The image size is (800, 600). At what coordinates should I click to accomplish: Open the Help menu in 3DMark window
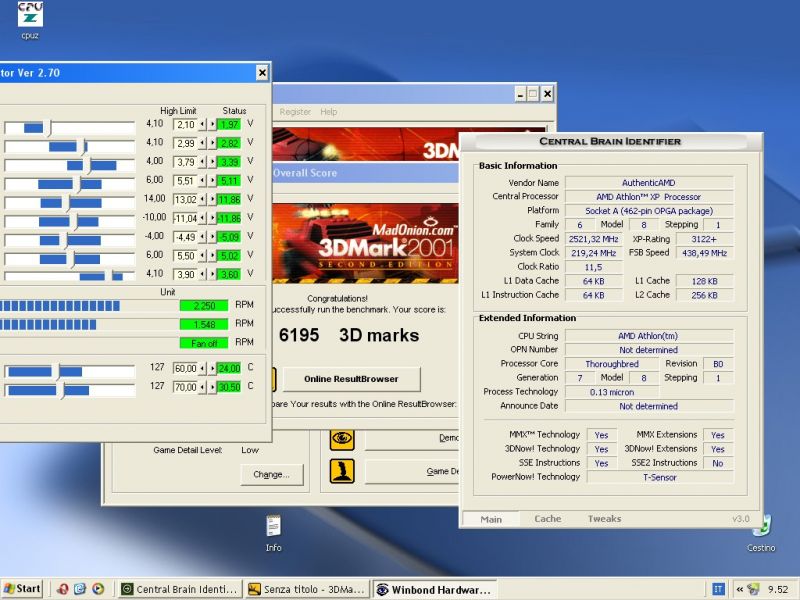(x=329, y=112)
